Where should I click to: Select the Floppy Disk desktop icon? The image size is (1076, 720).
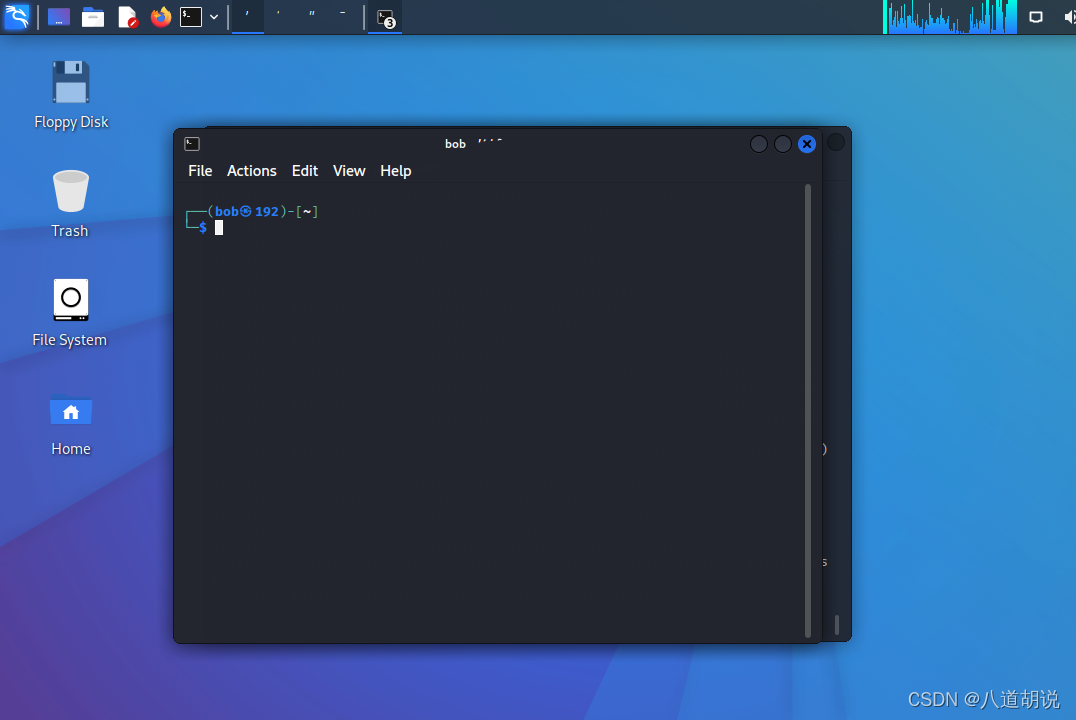pos(71,95)
